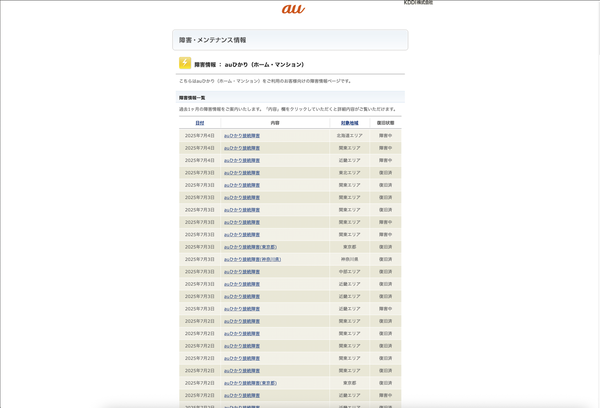This screenshot has height=408, width=600.
Task: Click the 中部エリア region cell
Action: click(x=349, y=272)
